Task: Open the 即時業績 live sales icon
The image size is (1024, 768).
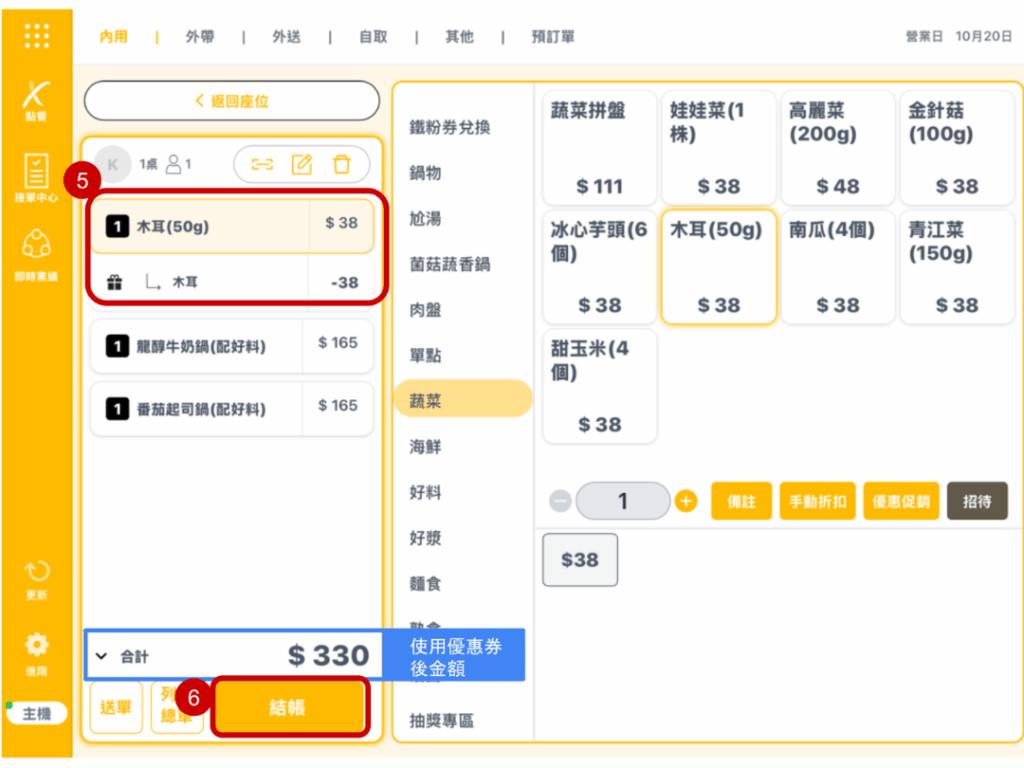Action: click(x=36, y=254)
